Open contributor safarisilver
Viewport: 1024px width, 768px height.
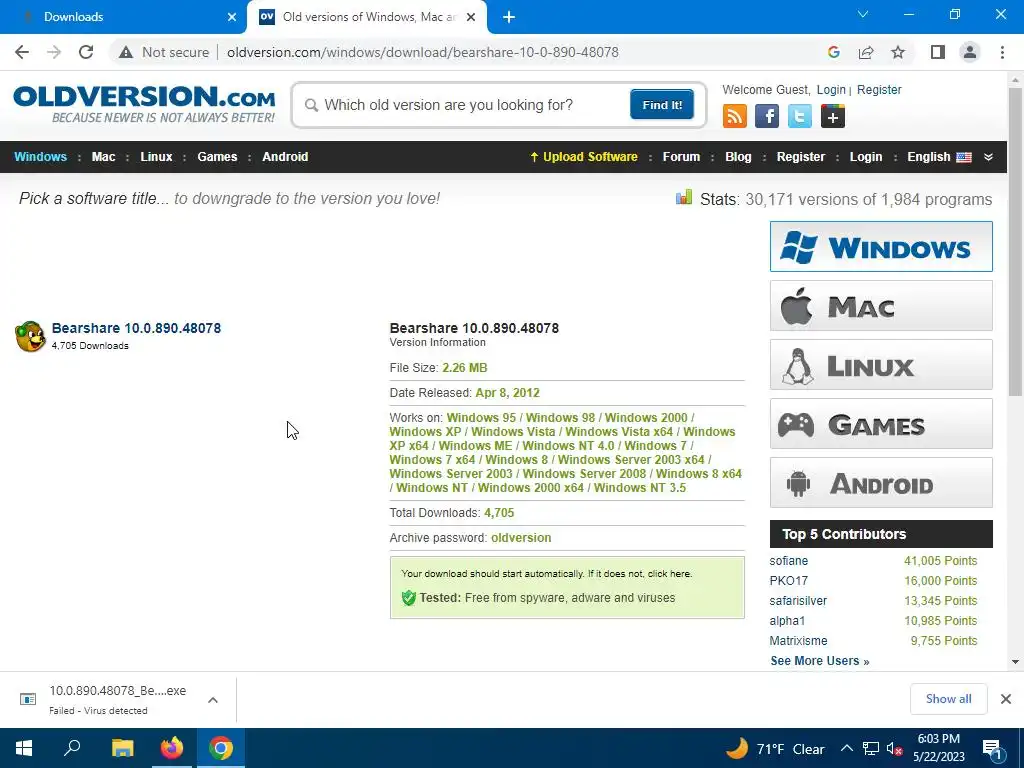pos(798,601)
